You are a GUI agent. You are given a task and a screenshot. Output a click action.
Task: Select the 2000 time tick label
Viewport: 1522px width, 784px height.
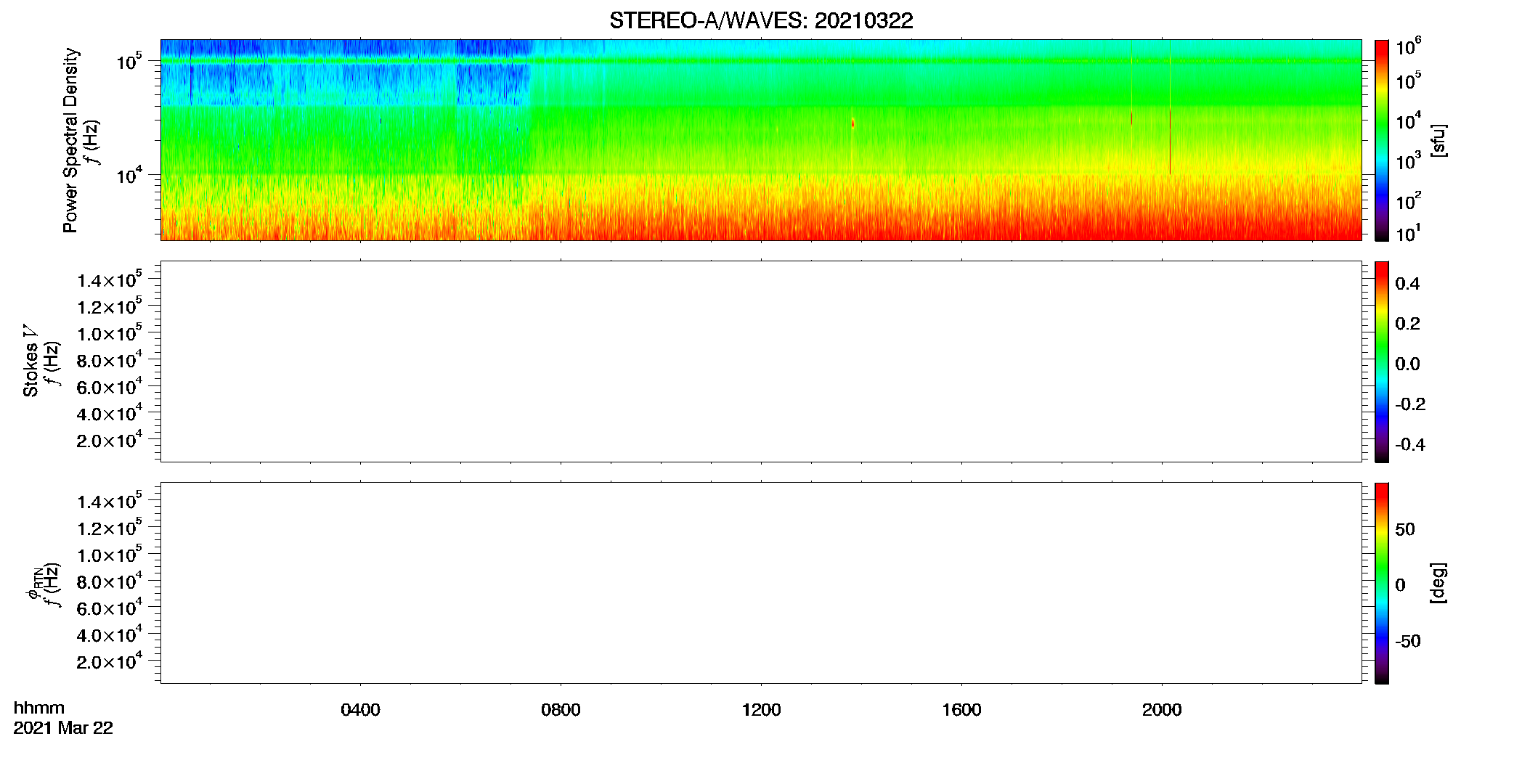[x=1162, y=710]
